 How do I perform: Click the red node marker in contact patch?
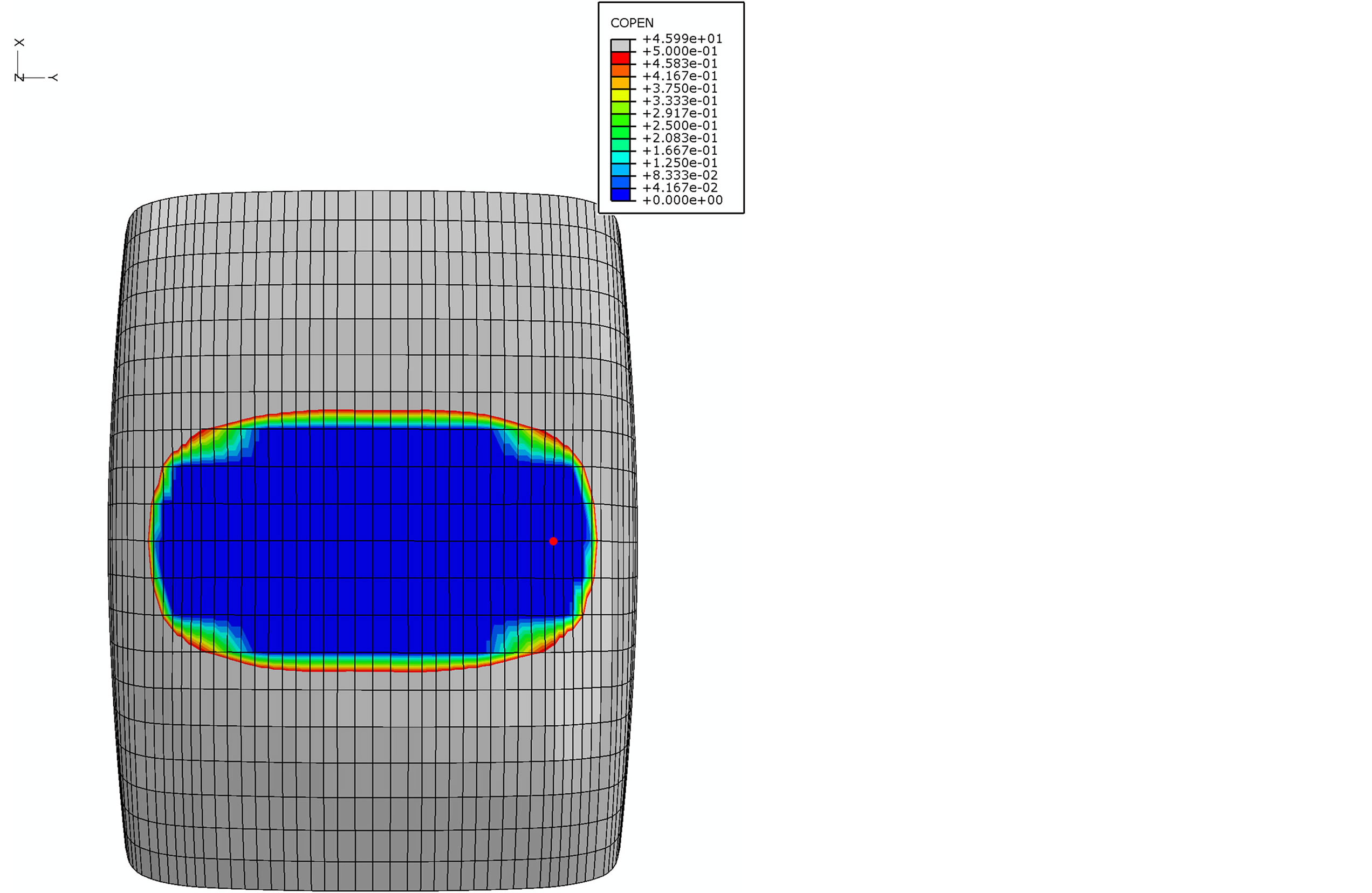pyautogui.click(x=553, y=541)
